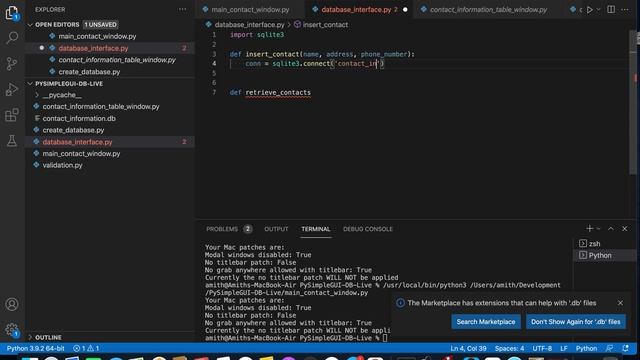
Task: Change end of line sequence LF
Action: pos(564,348)
